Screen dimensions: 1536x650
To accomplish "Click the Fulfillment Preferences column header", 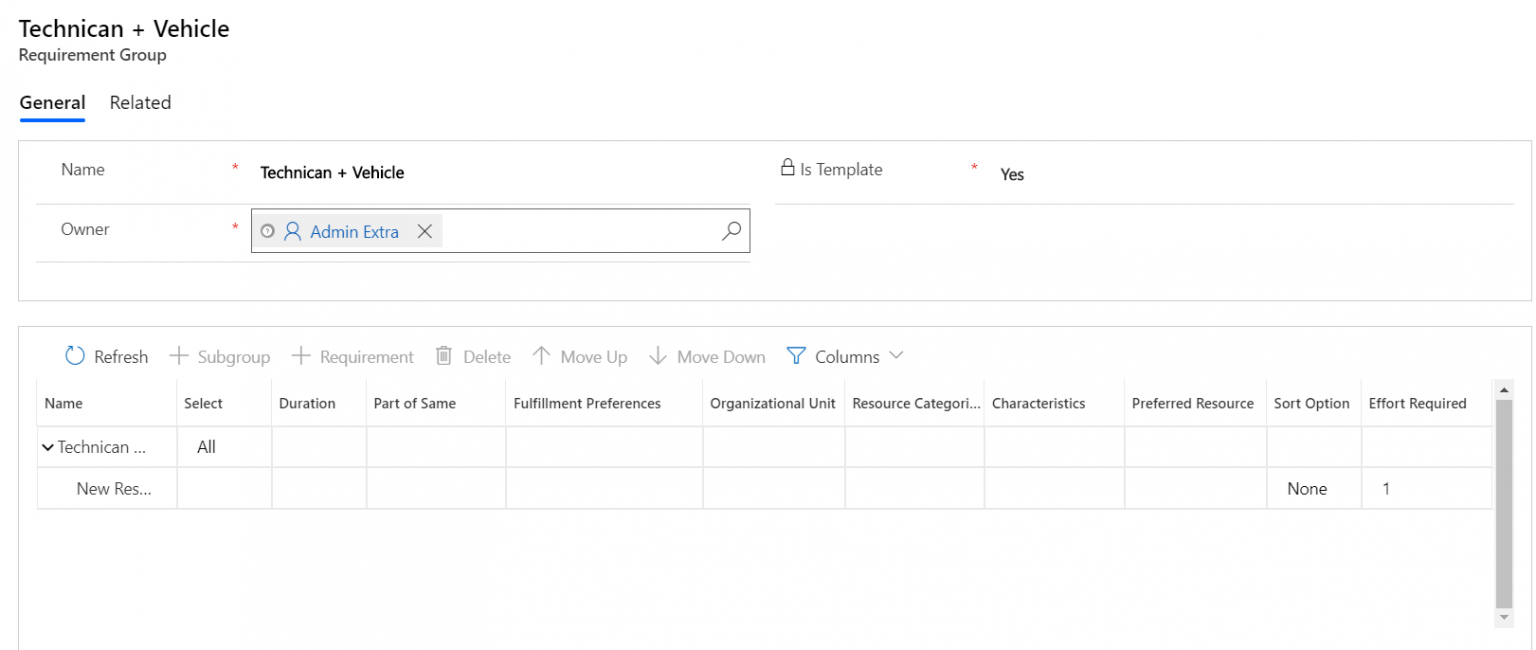I will point(604,403).
